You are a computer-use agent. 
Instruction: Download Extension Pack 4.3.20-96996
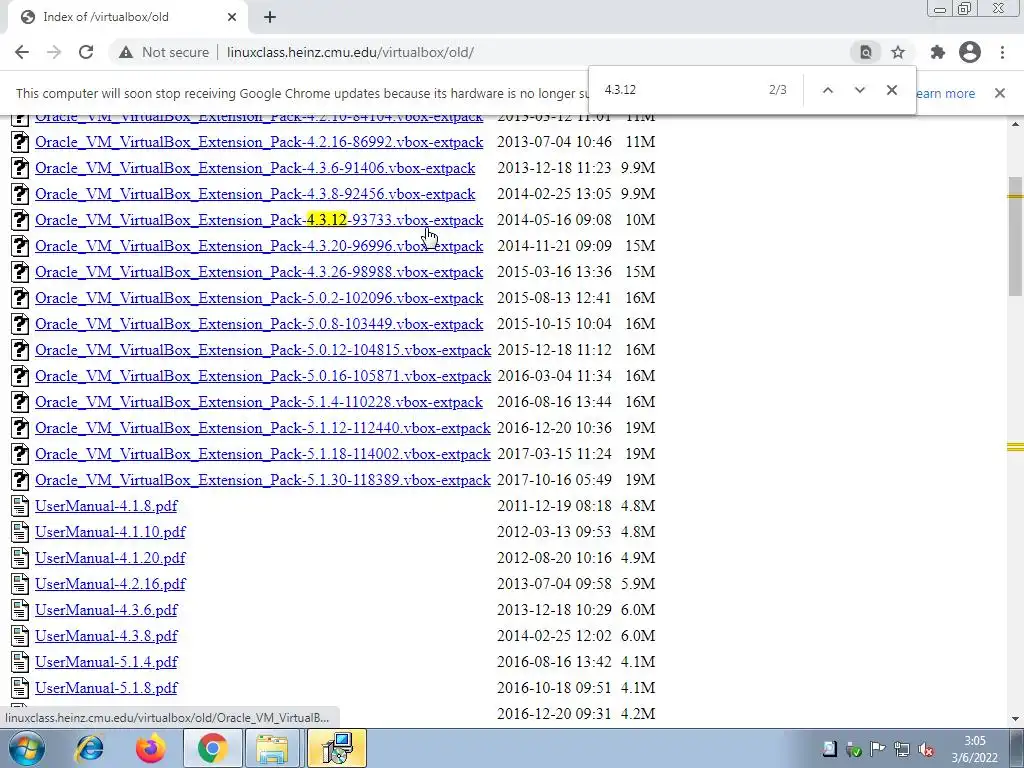(x=259, y=246)
